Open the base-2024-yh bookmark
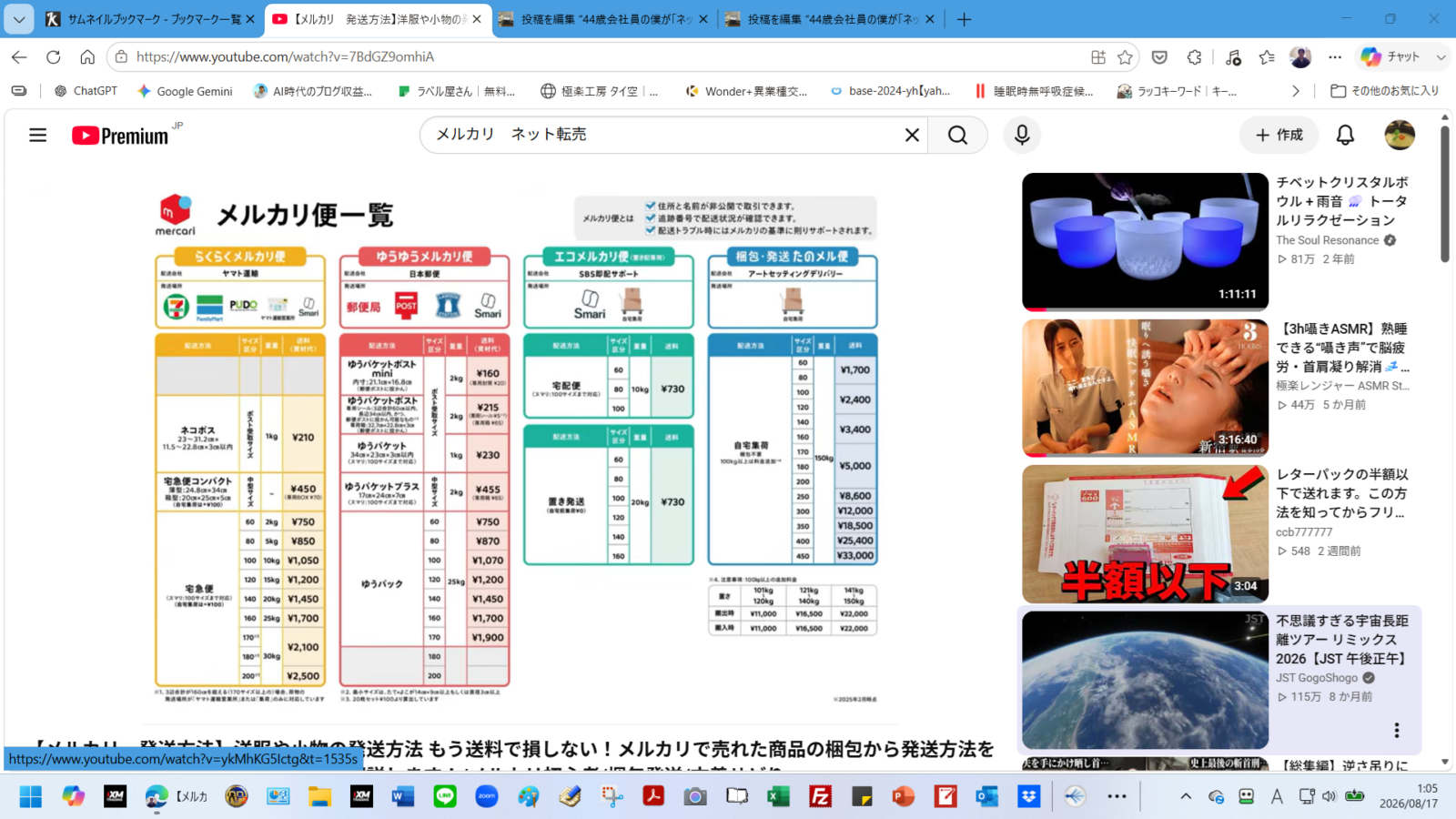1456x819 pixels. click(890, 91)
